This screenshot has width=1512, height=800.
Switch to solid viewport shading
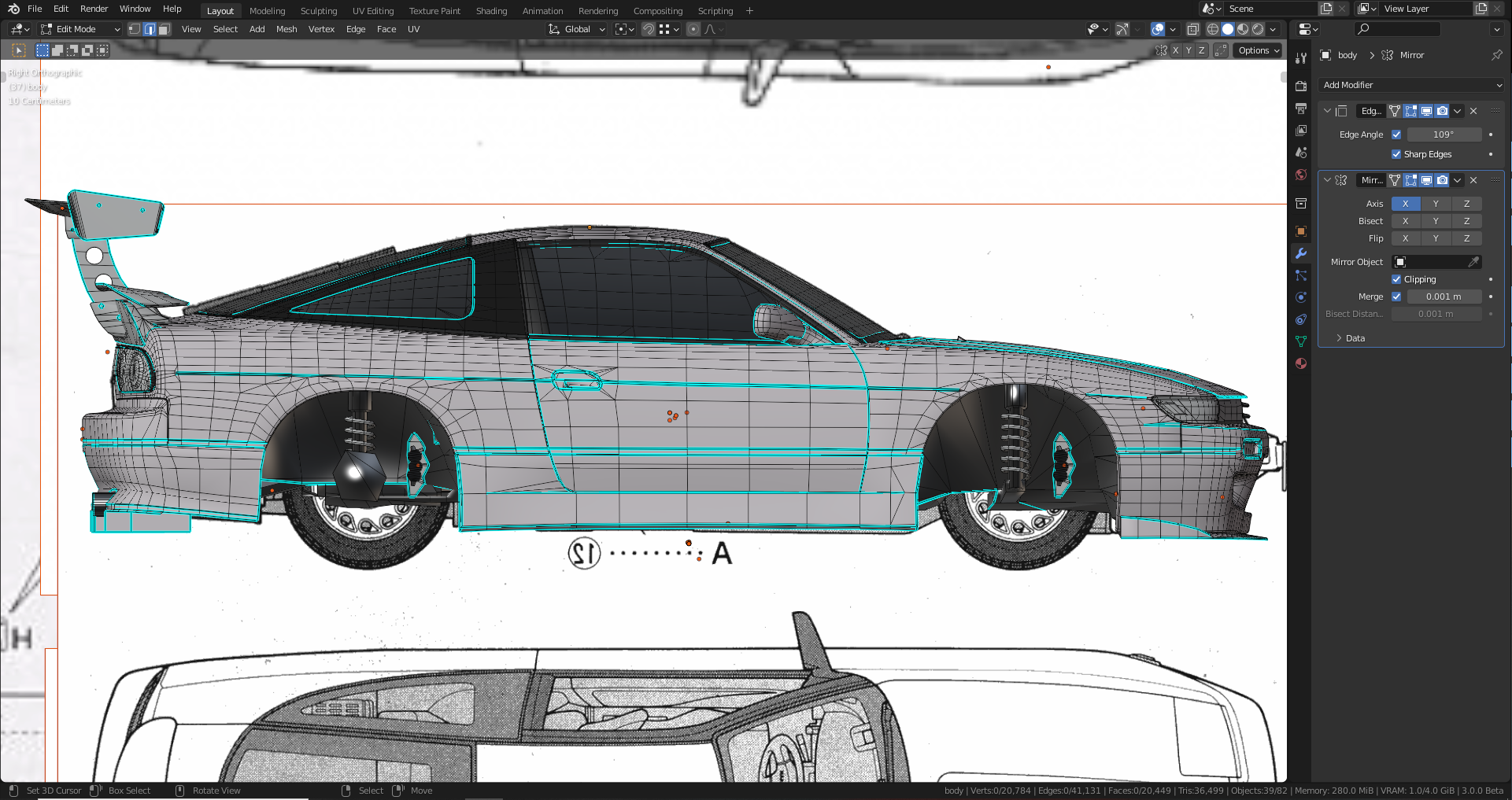pyautogui.click(x=1228, y=29)
